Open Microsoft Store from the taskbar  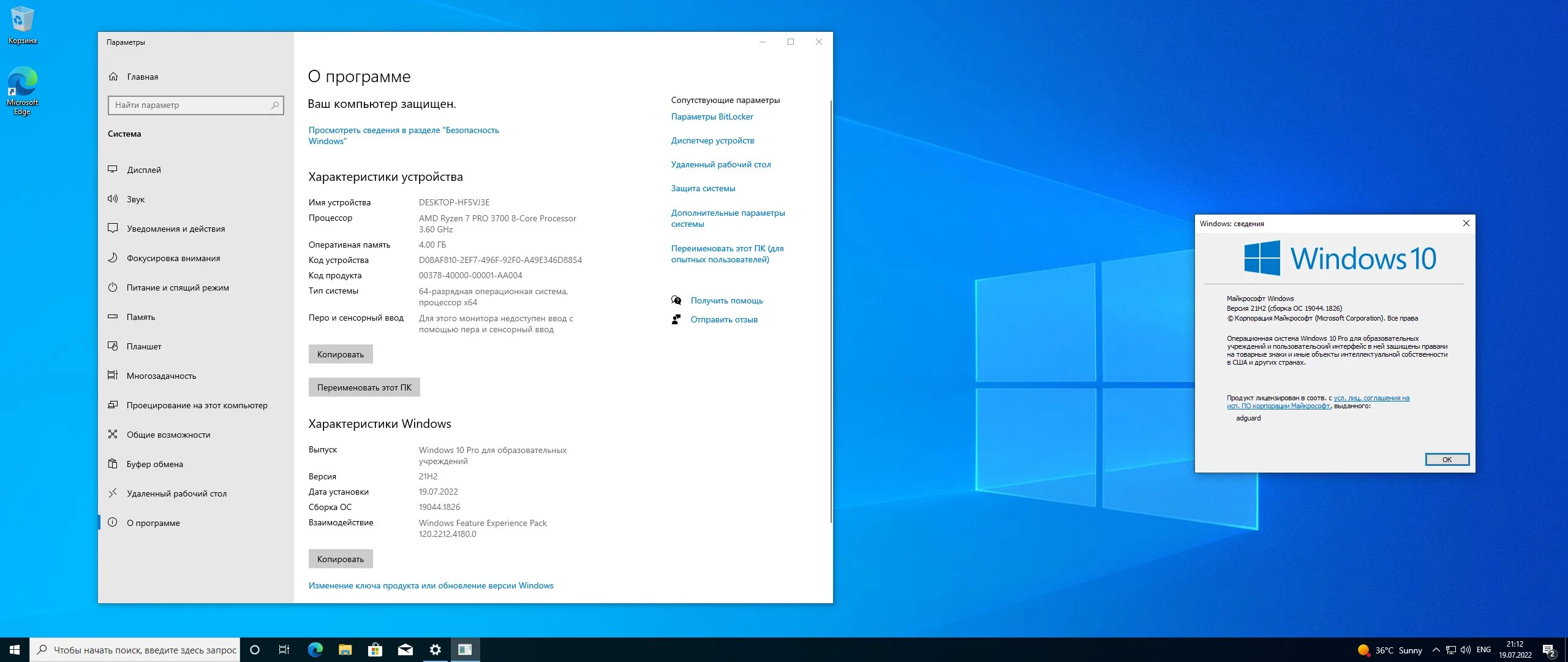375,650
